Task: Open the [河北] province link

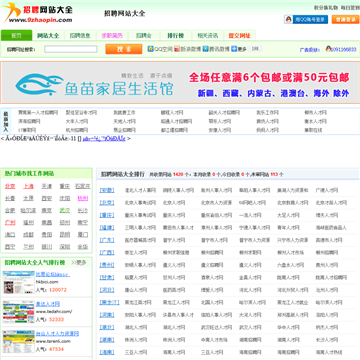Action: 107,290
